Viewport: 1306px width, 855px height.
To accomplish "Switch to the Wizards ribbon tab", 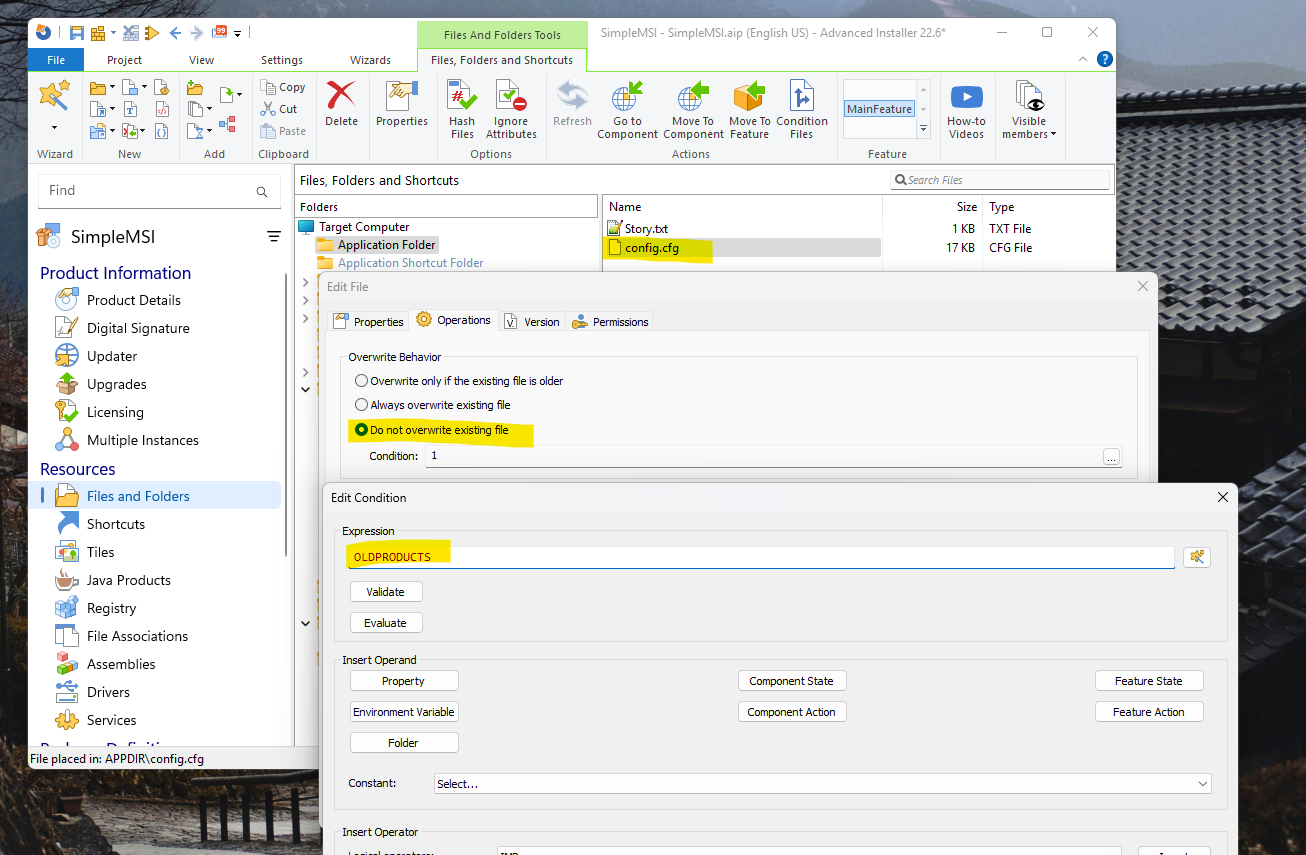I will (x=370, y=60).
